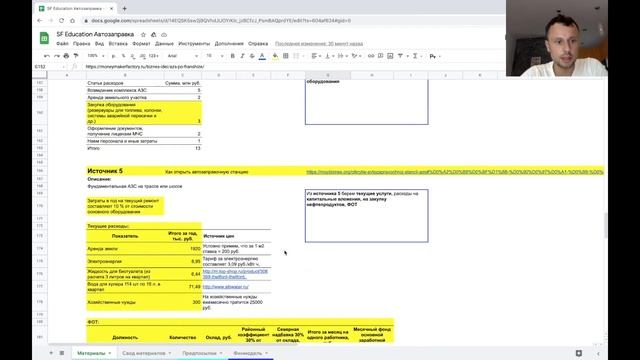Print the spreadsheet
The image size is (640, 360).
click(x=66, y=56)
